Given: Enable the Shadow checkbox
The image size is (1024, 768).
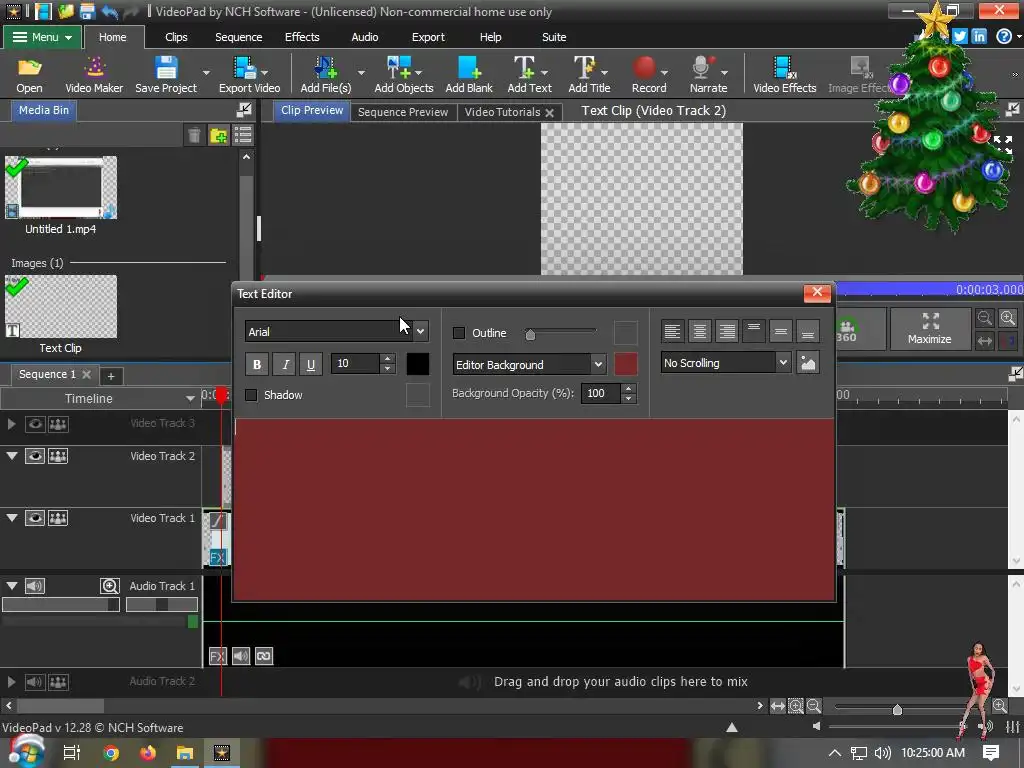Looking at the screenshot, I should tap(251, 395).
